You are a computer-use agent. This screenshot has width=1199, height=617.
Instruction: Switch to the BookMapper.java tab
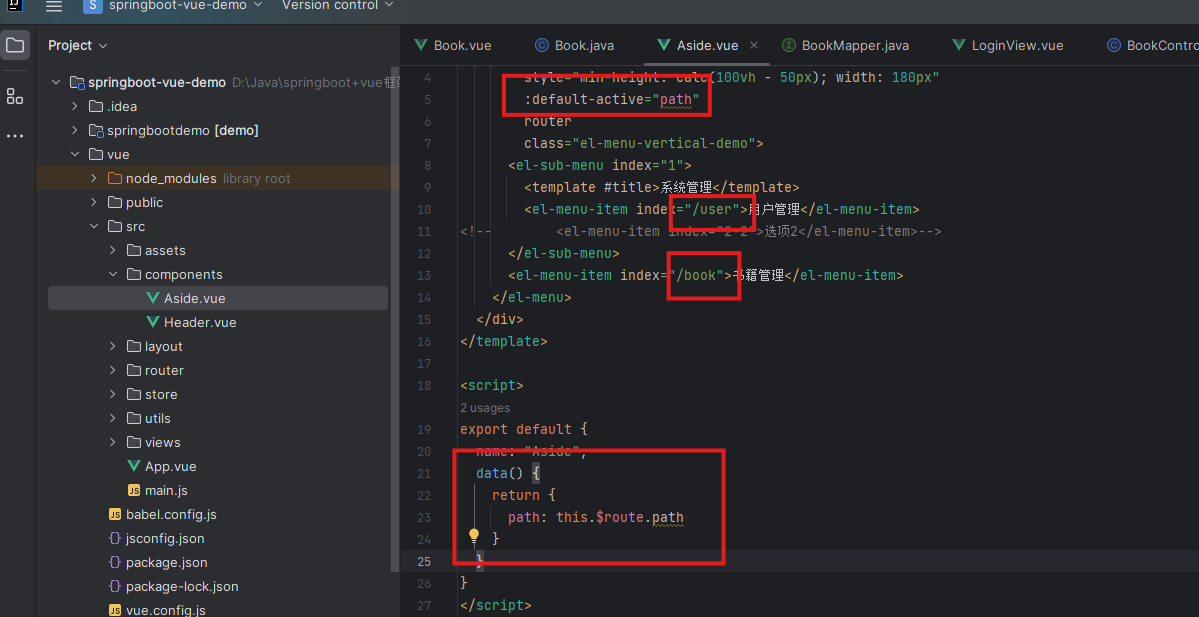coord(846,45)
